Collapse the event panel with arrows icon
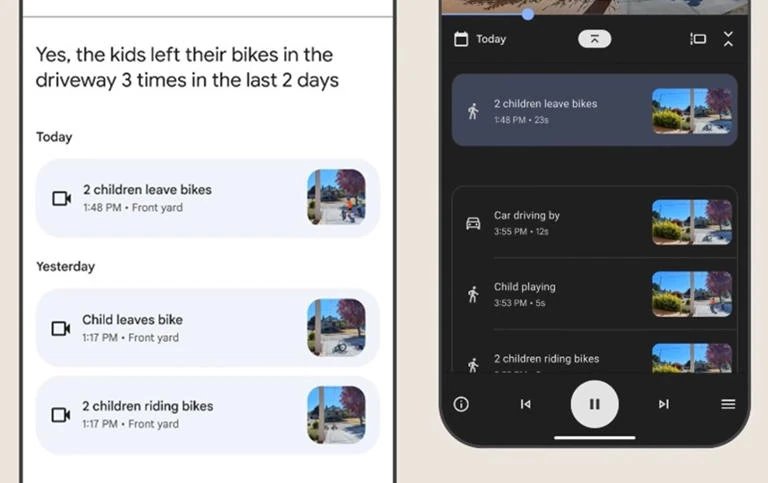 (x=728, y=39)
